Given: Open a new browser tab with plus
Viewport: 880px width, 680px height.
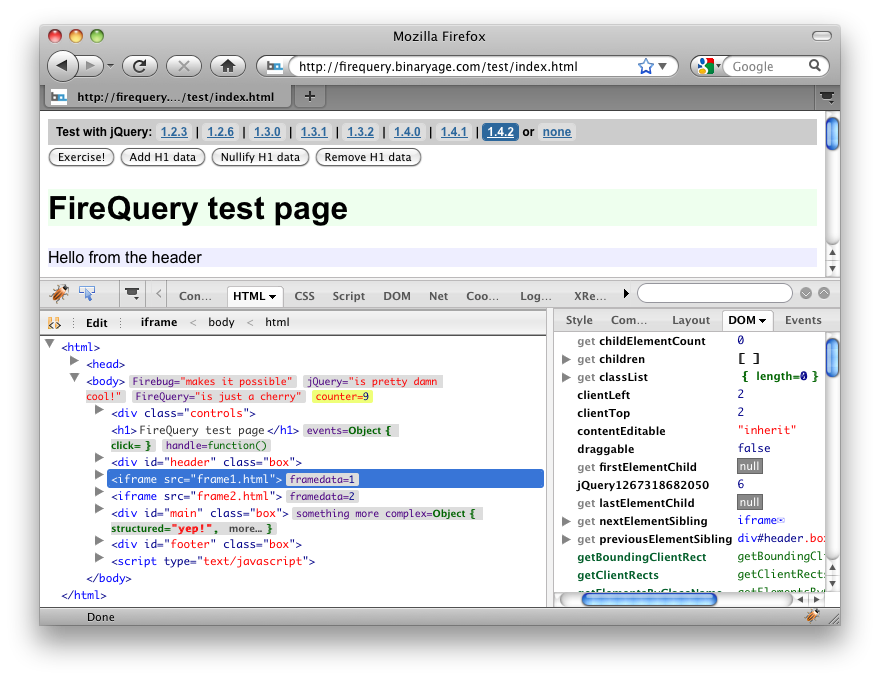Looking at the screenshot, I should point(309,96).
